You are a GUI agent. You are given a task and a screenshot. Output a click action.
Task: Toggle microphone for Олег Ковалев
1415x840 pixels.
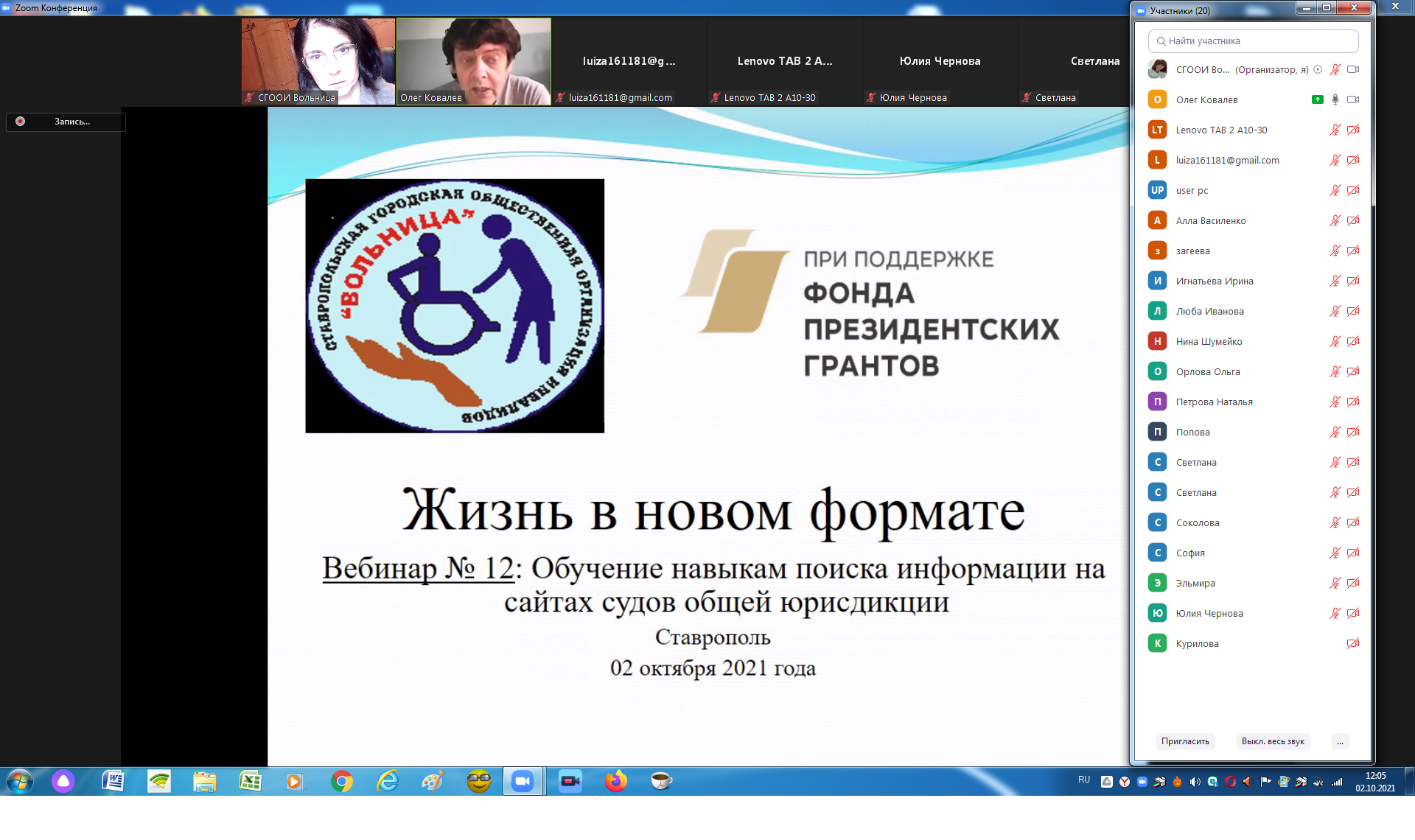[1335, 99]
